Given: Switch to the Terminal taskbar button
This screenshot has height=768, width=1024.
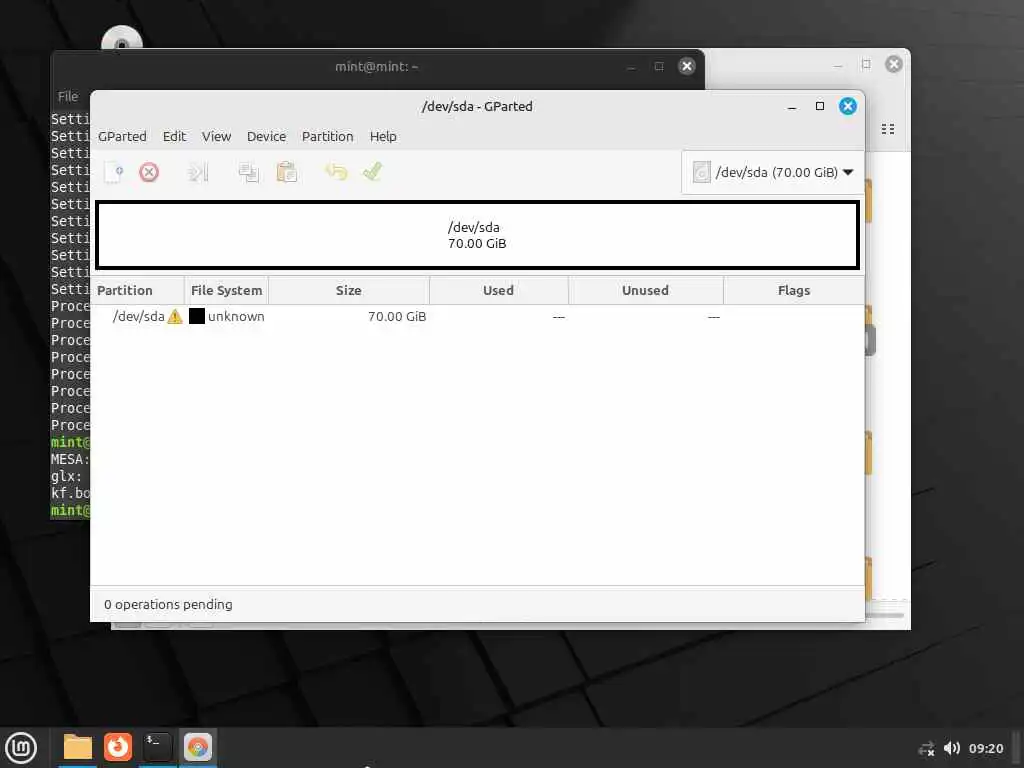Looking at the screenshot, I should pos(157,747).
